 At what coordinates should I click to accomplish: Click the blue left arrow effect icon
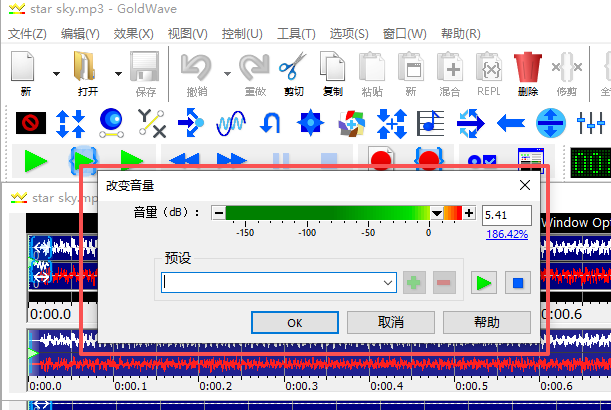[511, 123]
